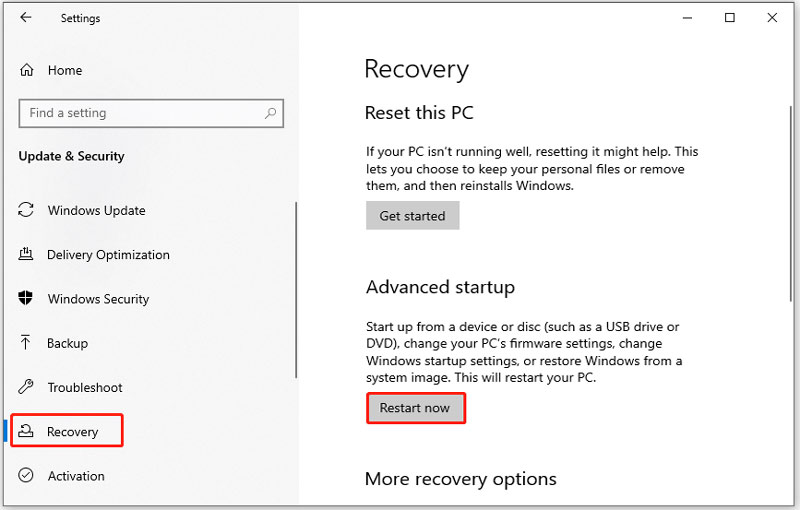
Task: Focus the Find a setting field
Action: coord(140,114)
